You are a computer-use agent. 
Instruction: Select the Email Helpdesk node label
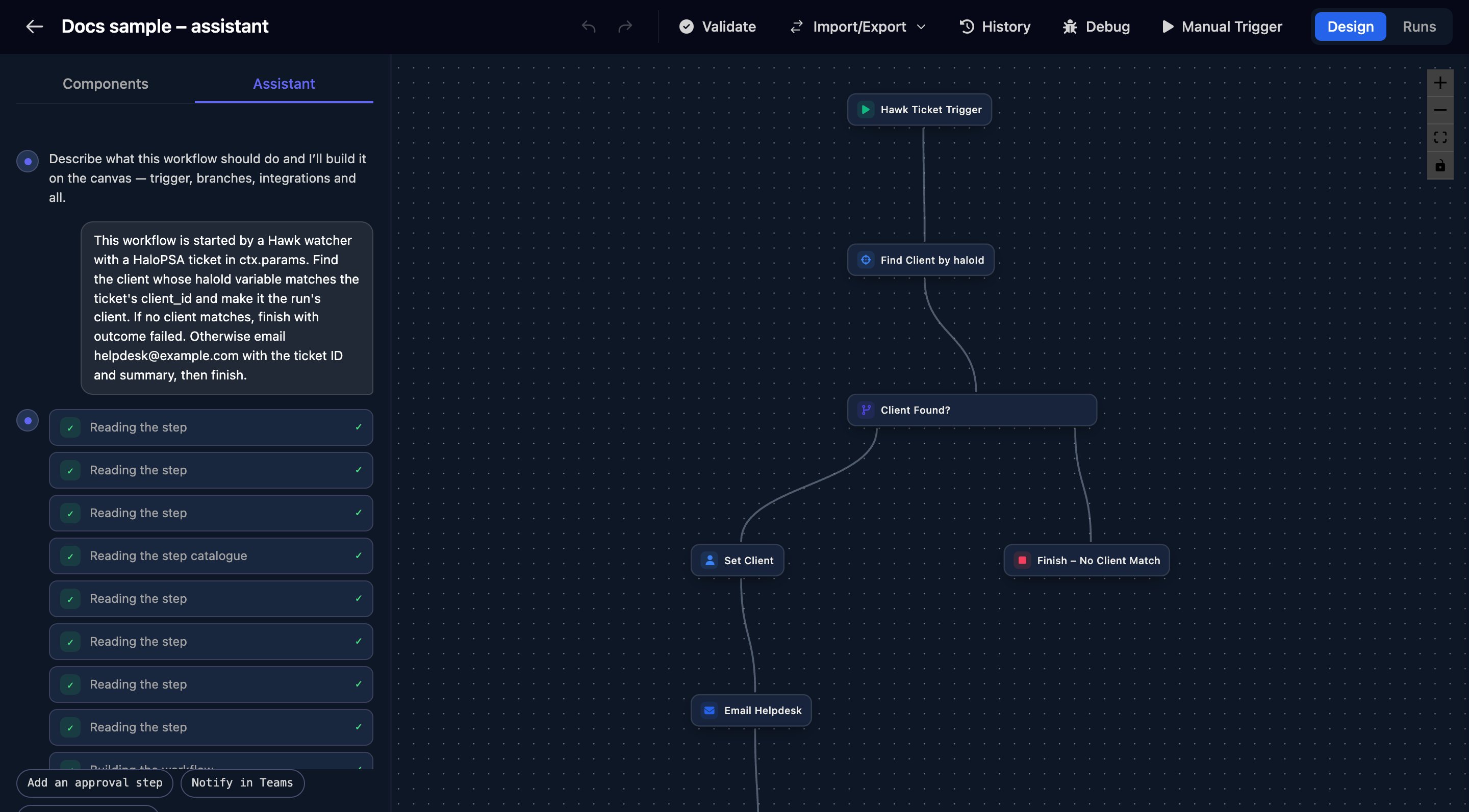763,711
